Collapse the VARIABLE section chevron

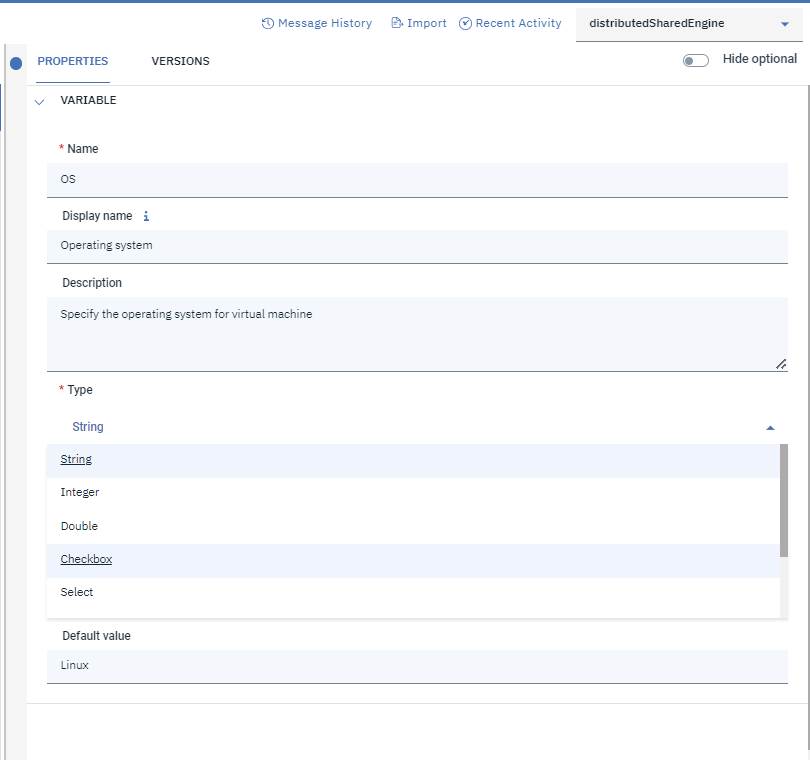(40, 101)
